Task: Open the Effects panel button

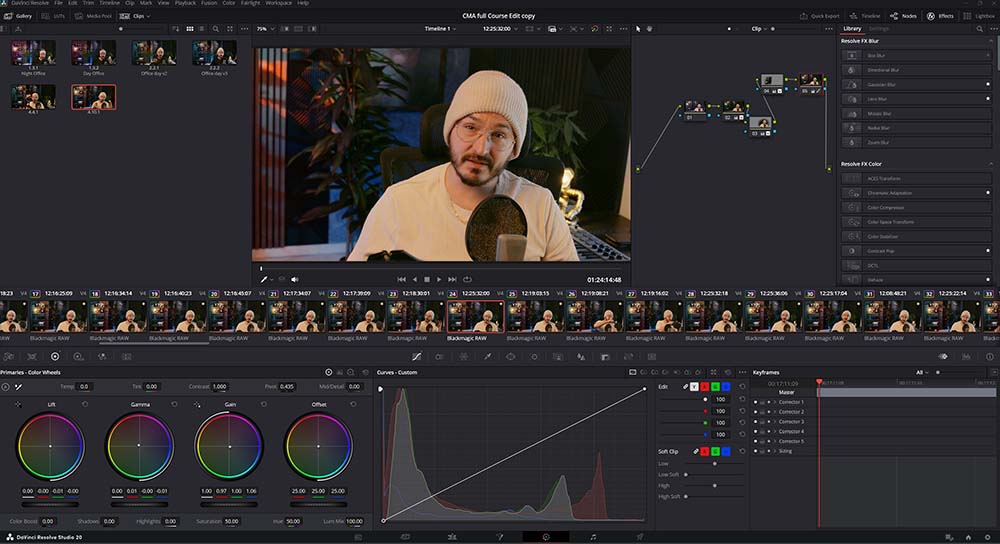Action: pos(940,16)
